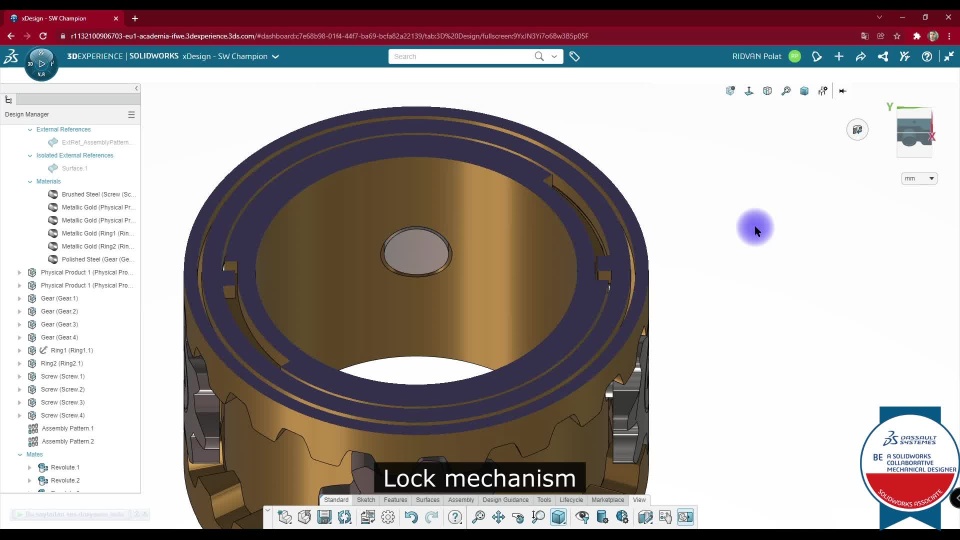Switch to the Lifecycle tab

(x=571, y=500)
